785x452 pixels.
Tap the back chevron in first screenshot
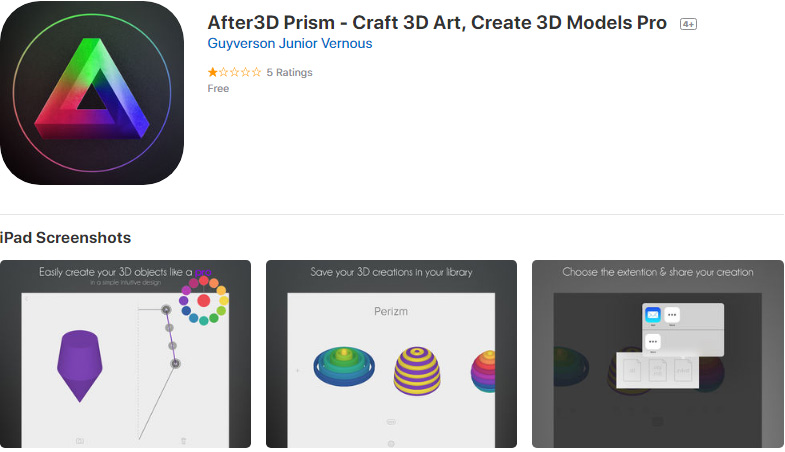(27, 299)
